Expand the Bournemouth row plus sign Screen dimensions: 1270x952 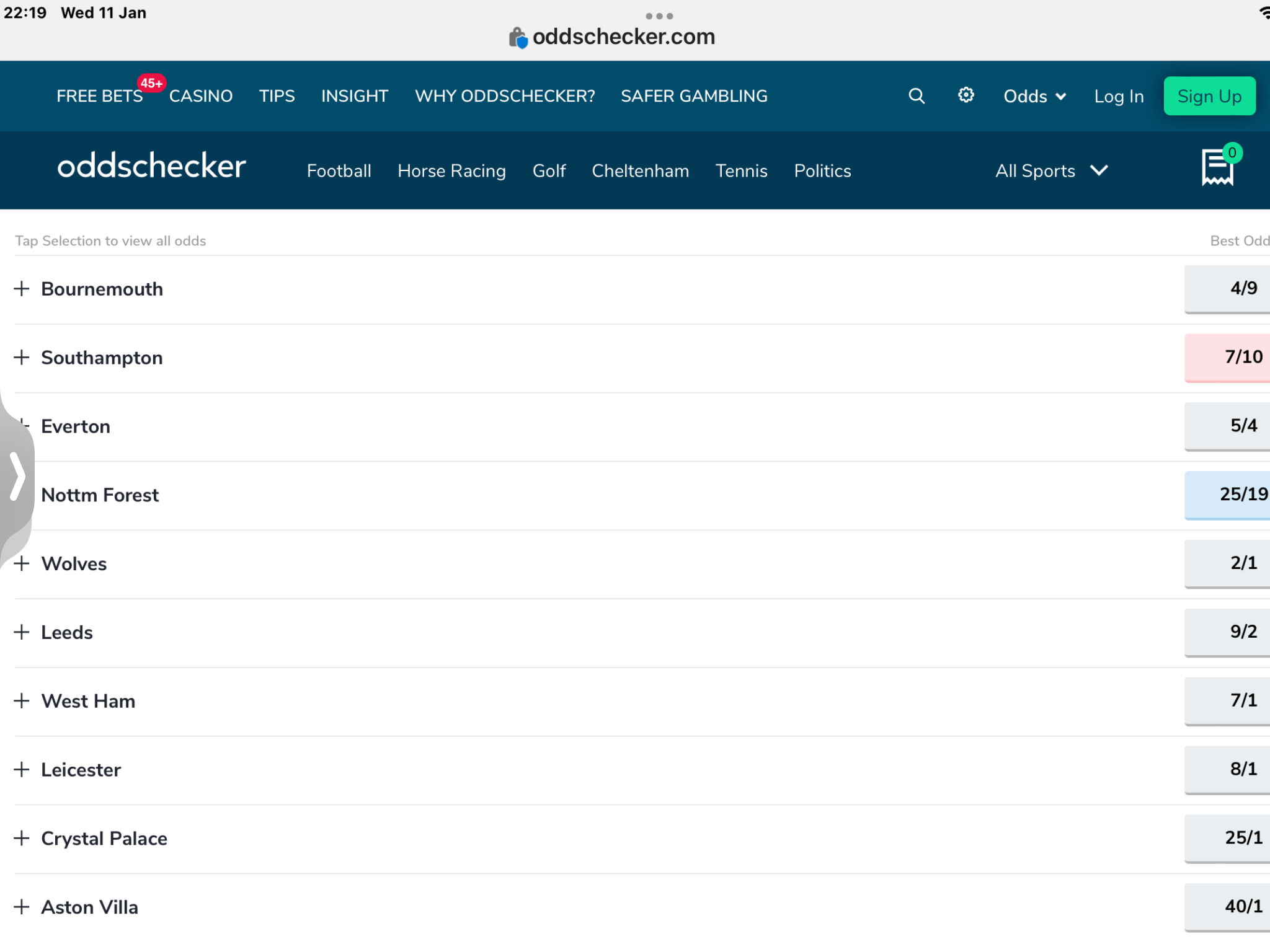tap(22, 289)
